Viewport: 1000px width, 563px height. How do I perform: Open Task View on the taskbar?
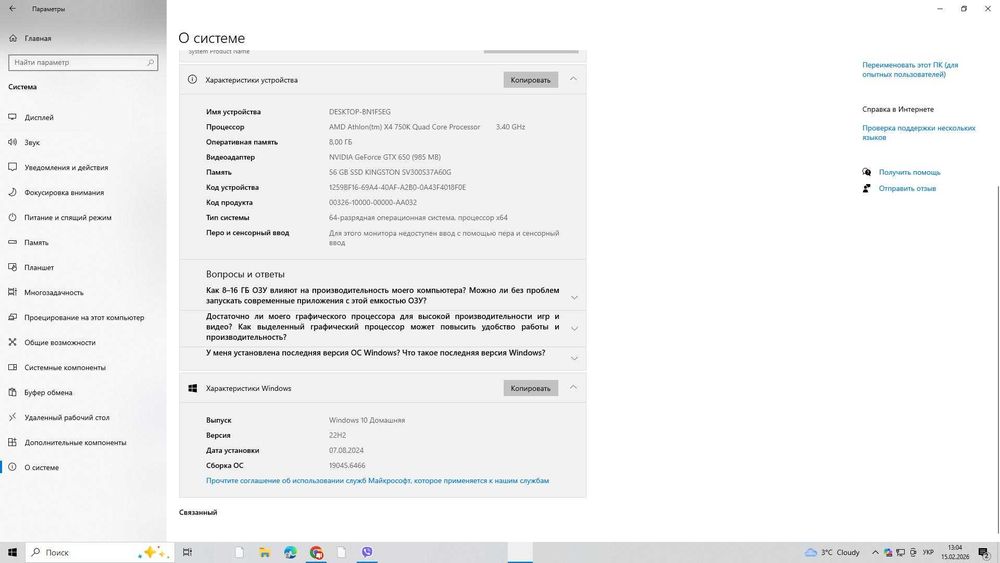pyautogui.click(x=188, y=552)
